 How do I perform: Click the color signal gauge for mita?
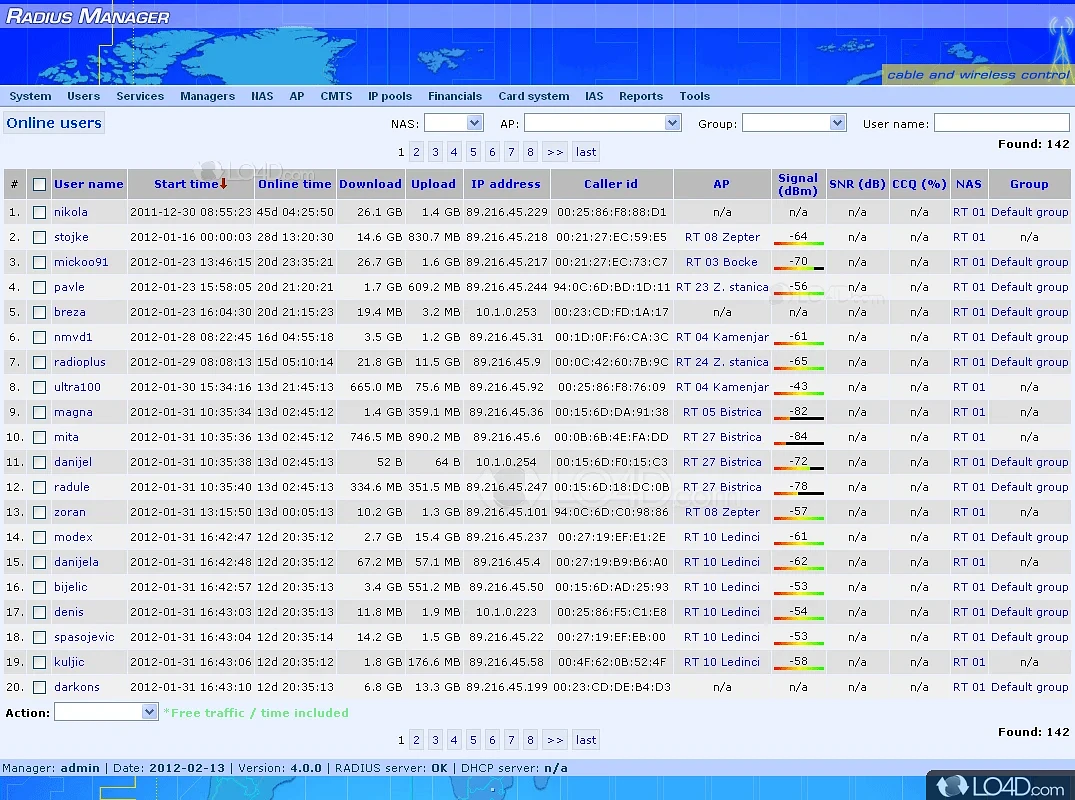click(798, 444)
